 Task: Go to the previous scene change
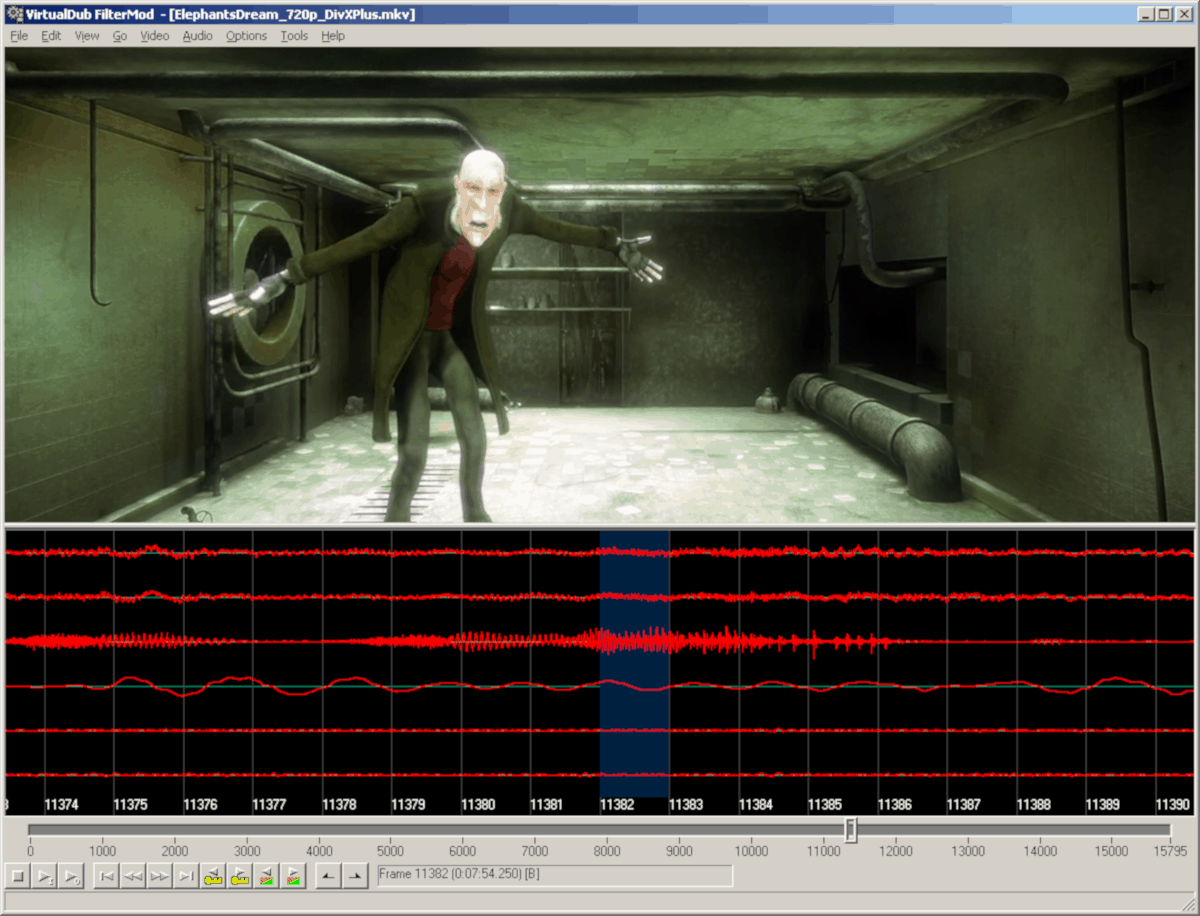(266, 876)
